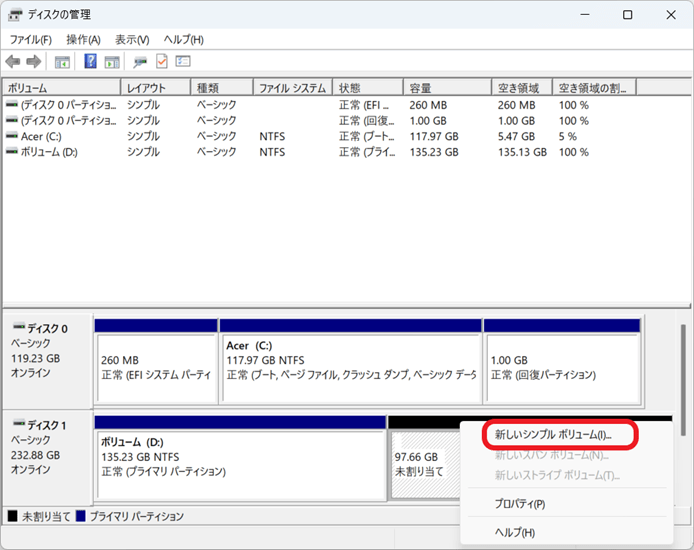Image resolution: width=694 pixels, height=550 pixels.
Task: Choose プロパティ(P) from the context menu
Action: [519, 504]
